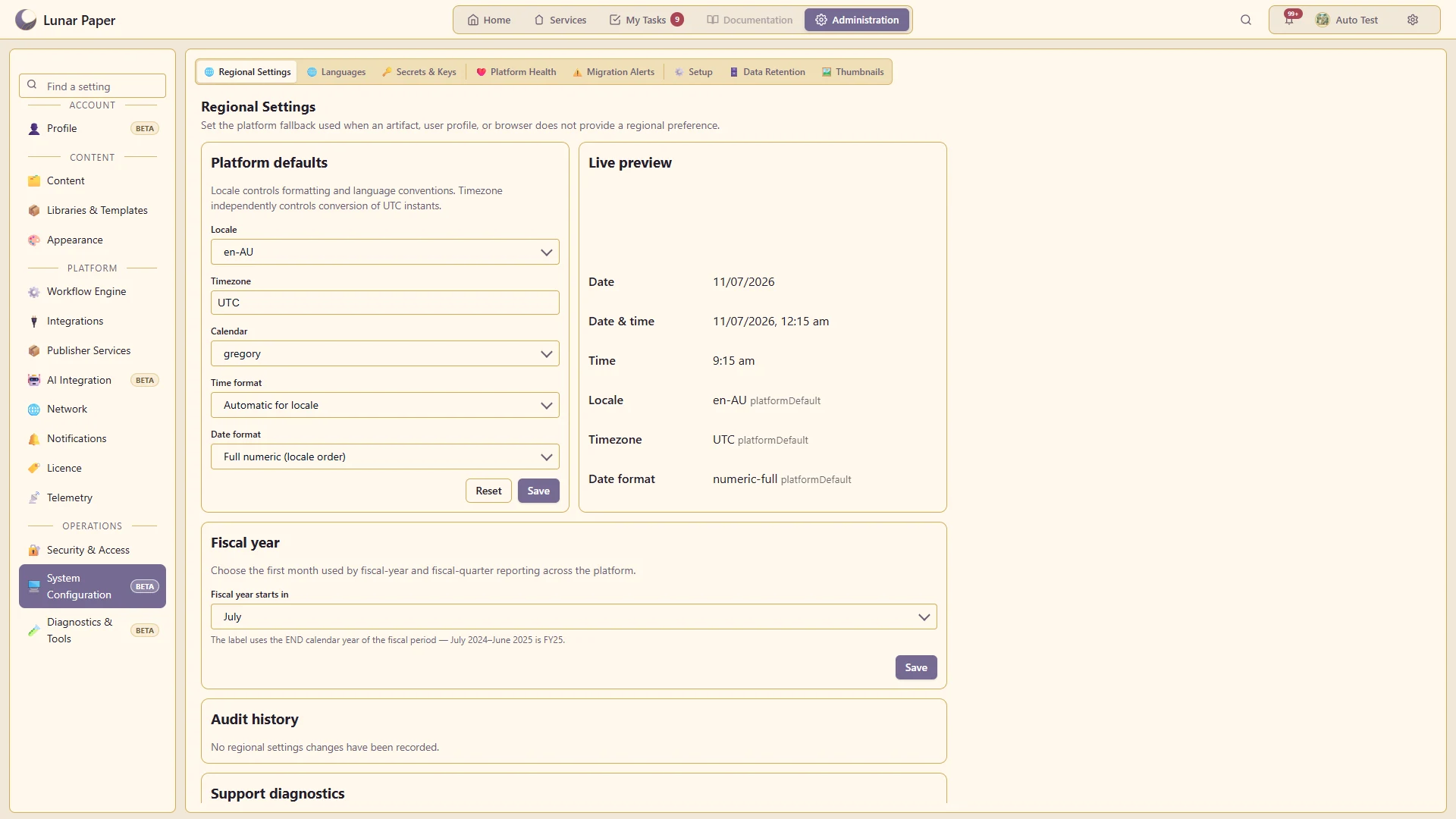Click the Auto Test avatar icon
This screenshot has height=819, width=1456.
tap(1323, 20)
